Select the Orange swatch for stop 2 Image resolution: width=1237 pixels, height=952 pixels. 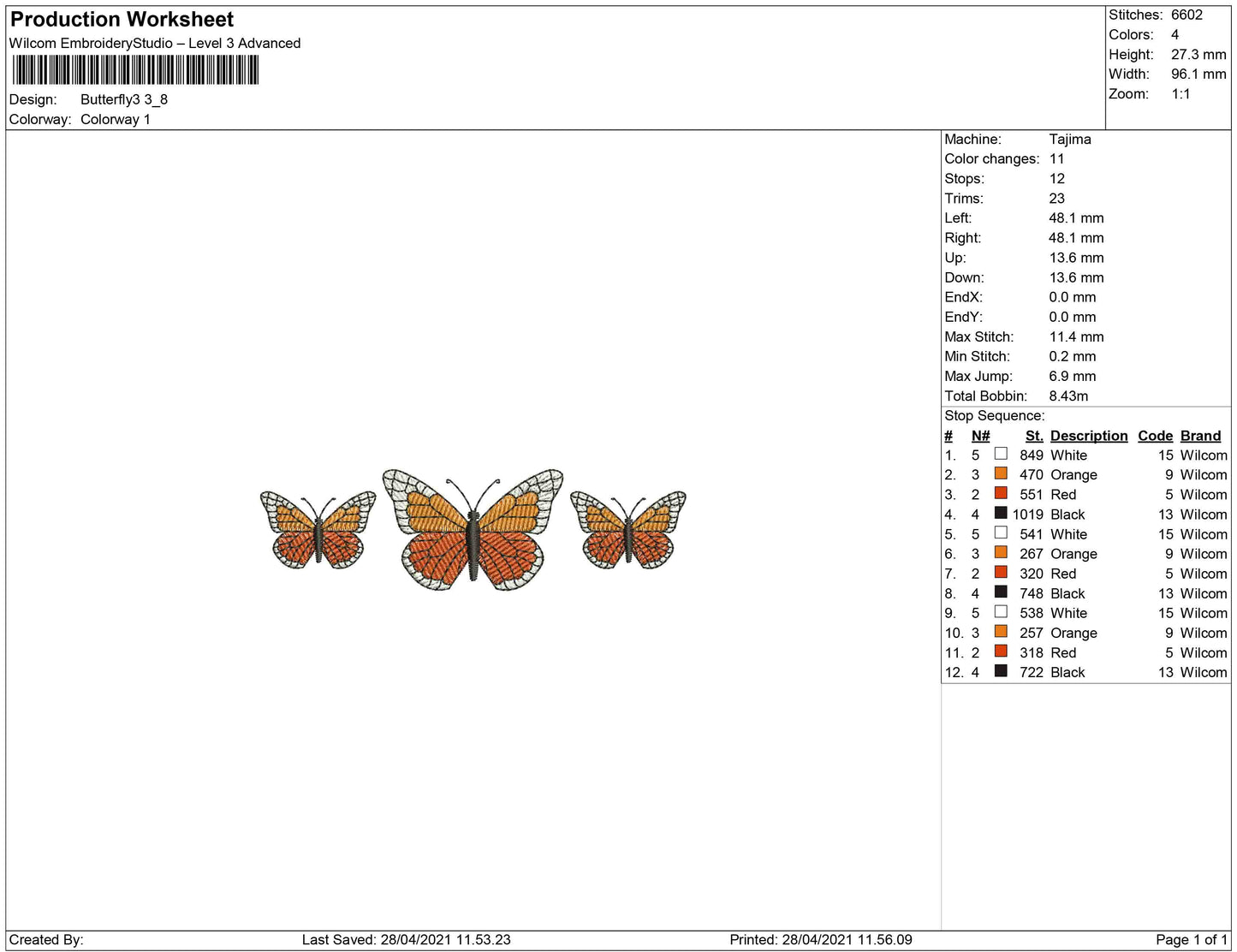(1000, 474)
